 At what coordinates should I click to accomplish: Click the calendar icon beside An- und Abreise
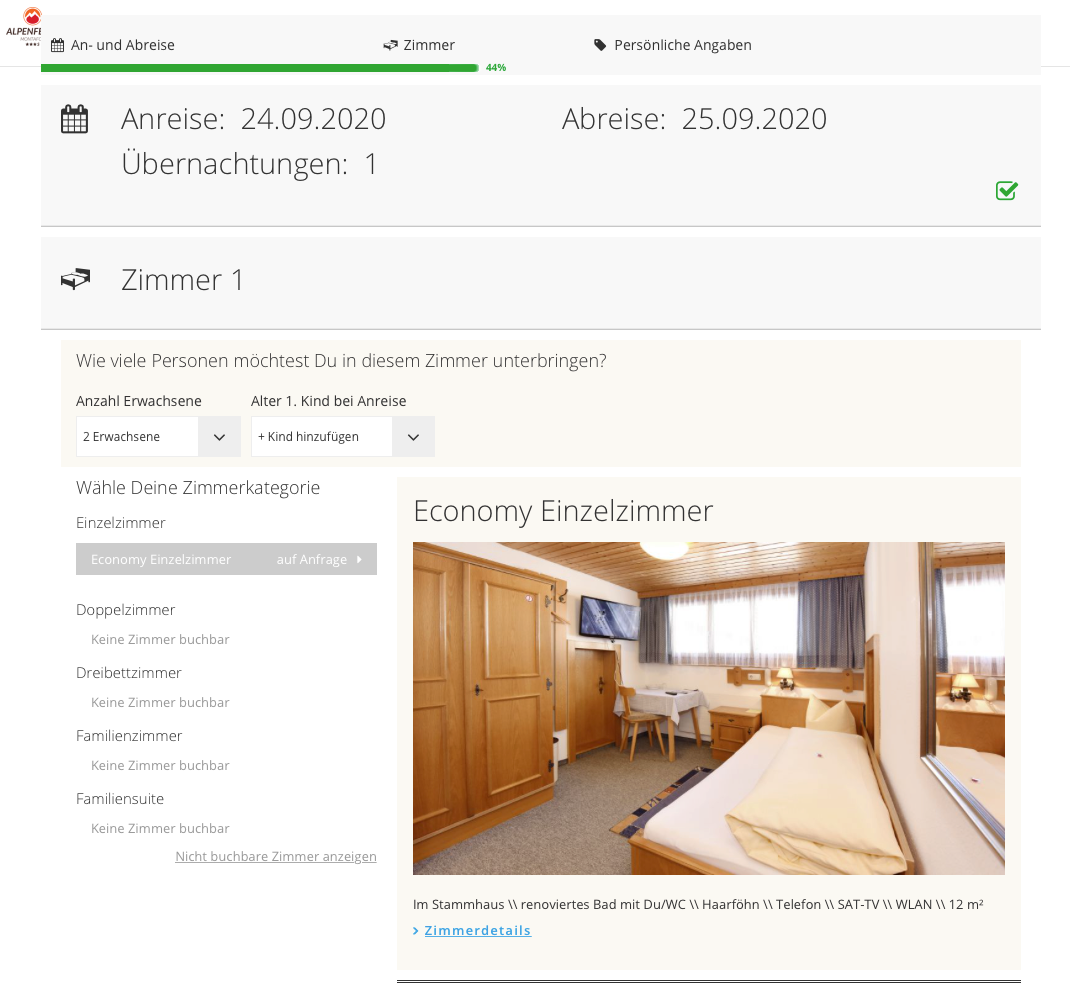click(58, 45)
